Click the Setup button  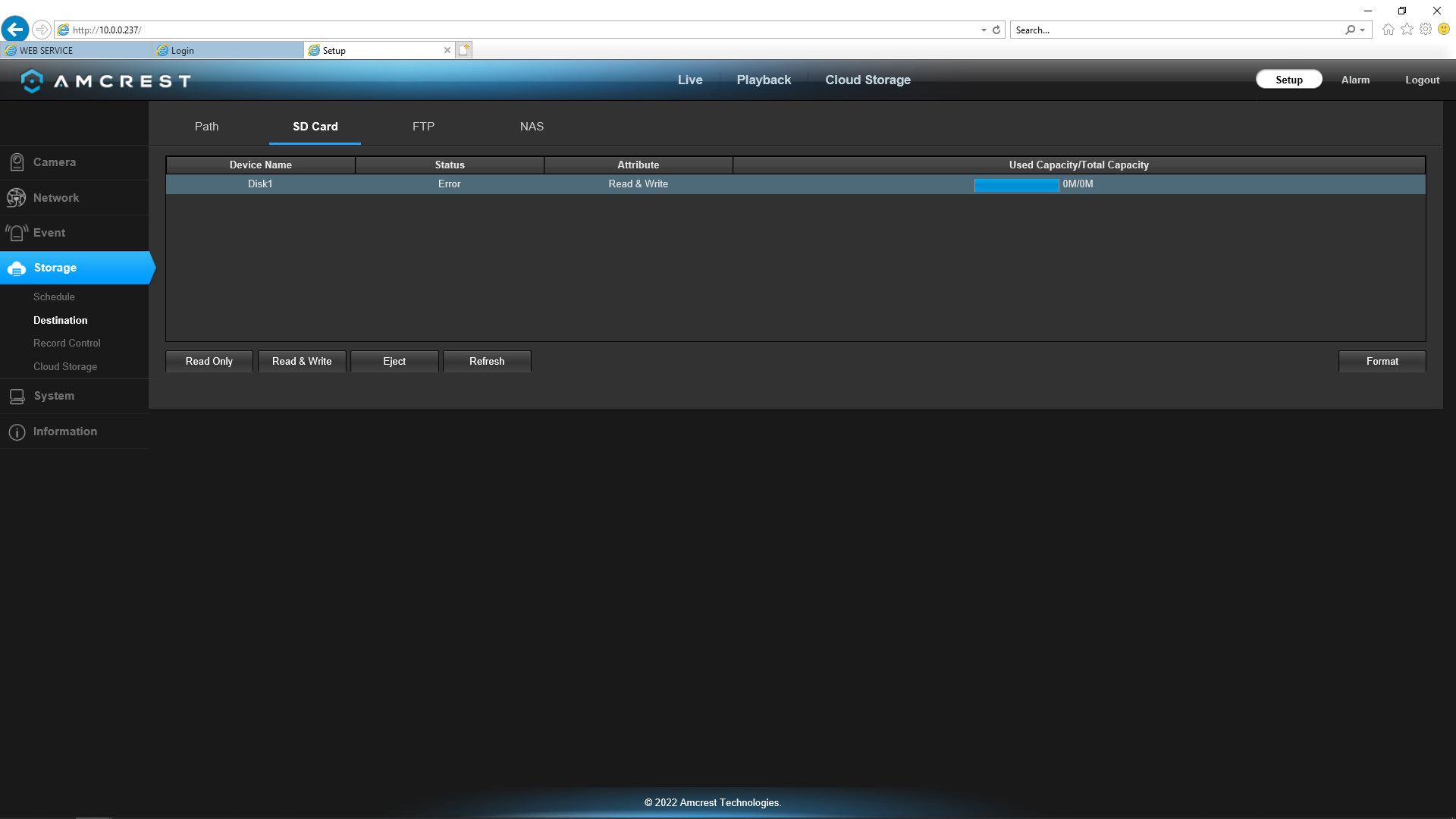(x=1288, y=80)
